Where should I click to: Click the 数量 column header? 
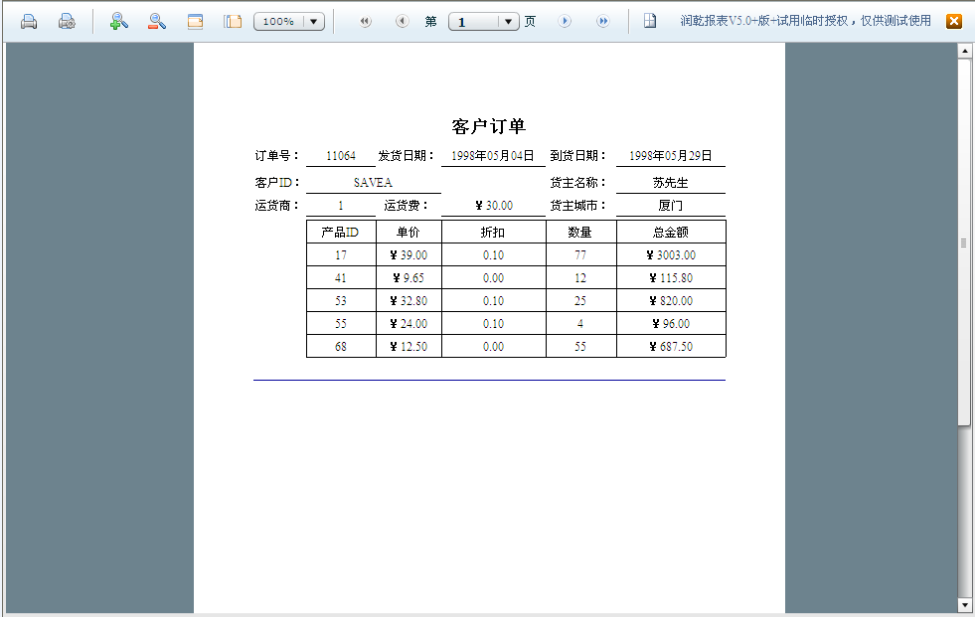[x=581, y=232]
